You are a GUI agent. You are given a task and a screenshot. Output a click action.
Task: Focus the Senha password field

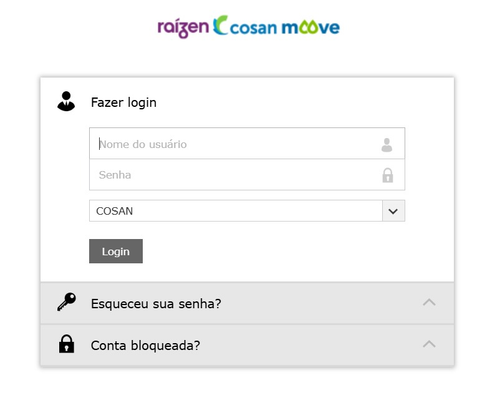tap(247, 175)
